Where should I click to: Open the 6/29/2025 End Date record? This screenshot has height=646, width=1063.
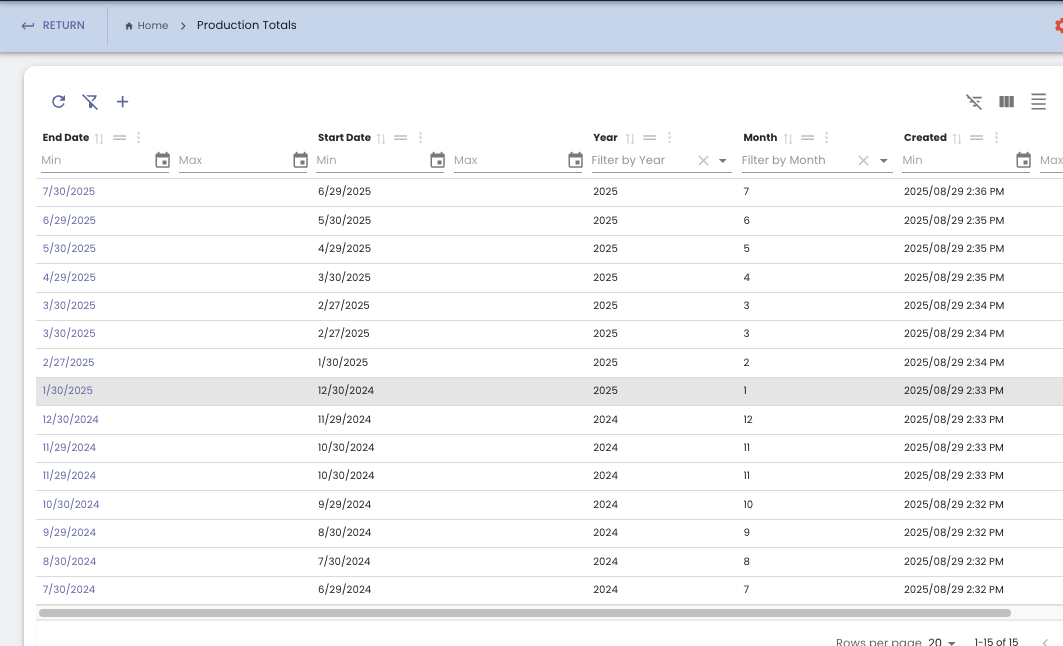pos(69,220)
